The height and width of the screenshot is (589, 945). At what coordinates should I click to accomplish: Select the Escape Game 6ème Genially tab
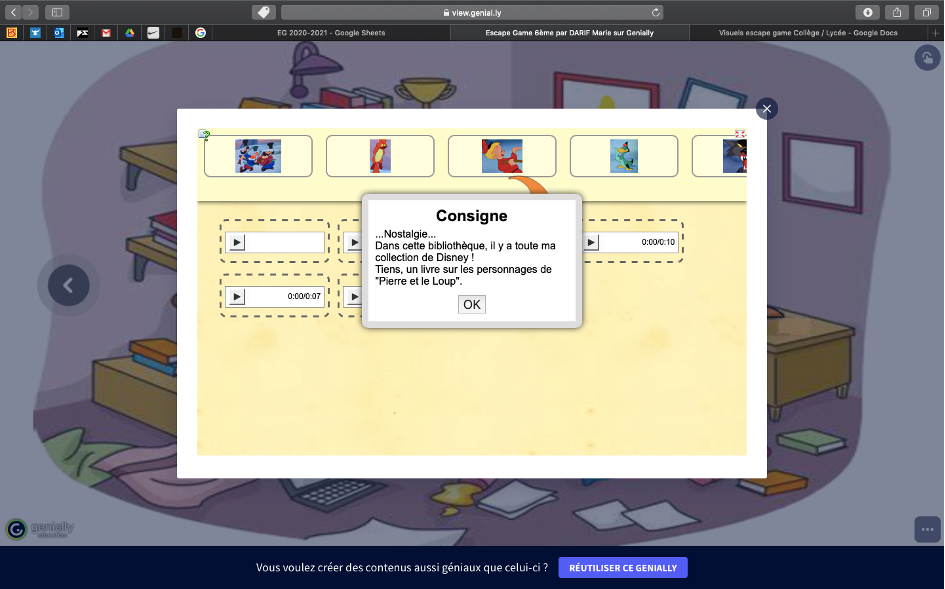pyautogui.click(x=570, y=33)
